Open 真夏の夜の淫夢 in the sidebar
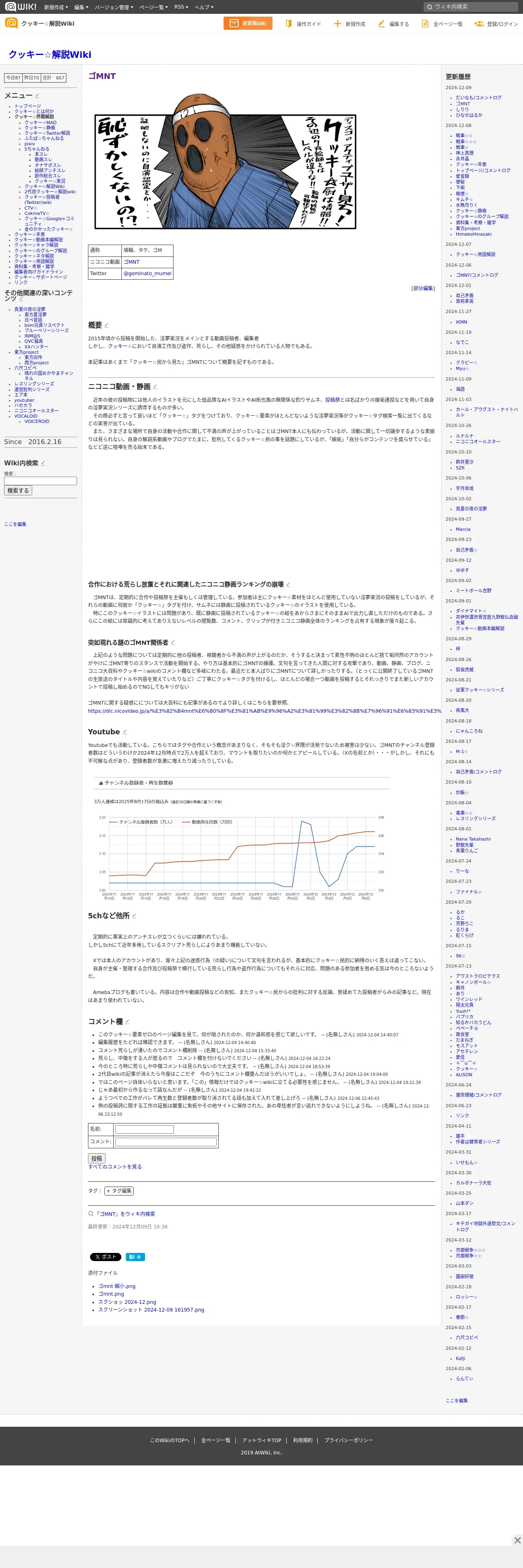The height and width of the screenshot is (1568, 523). coord(30,309)
